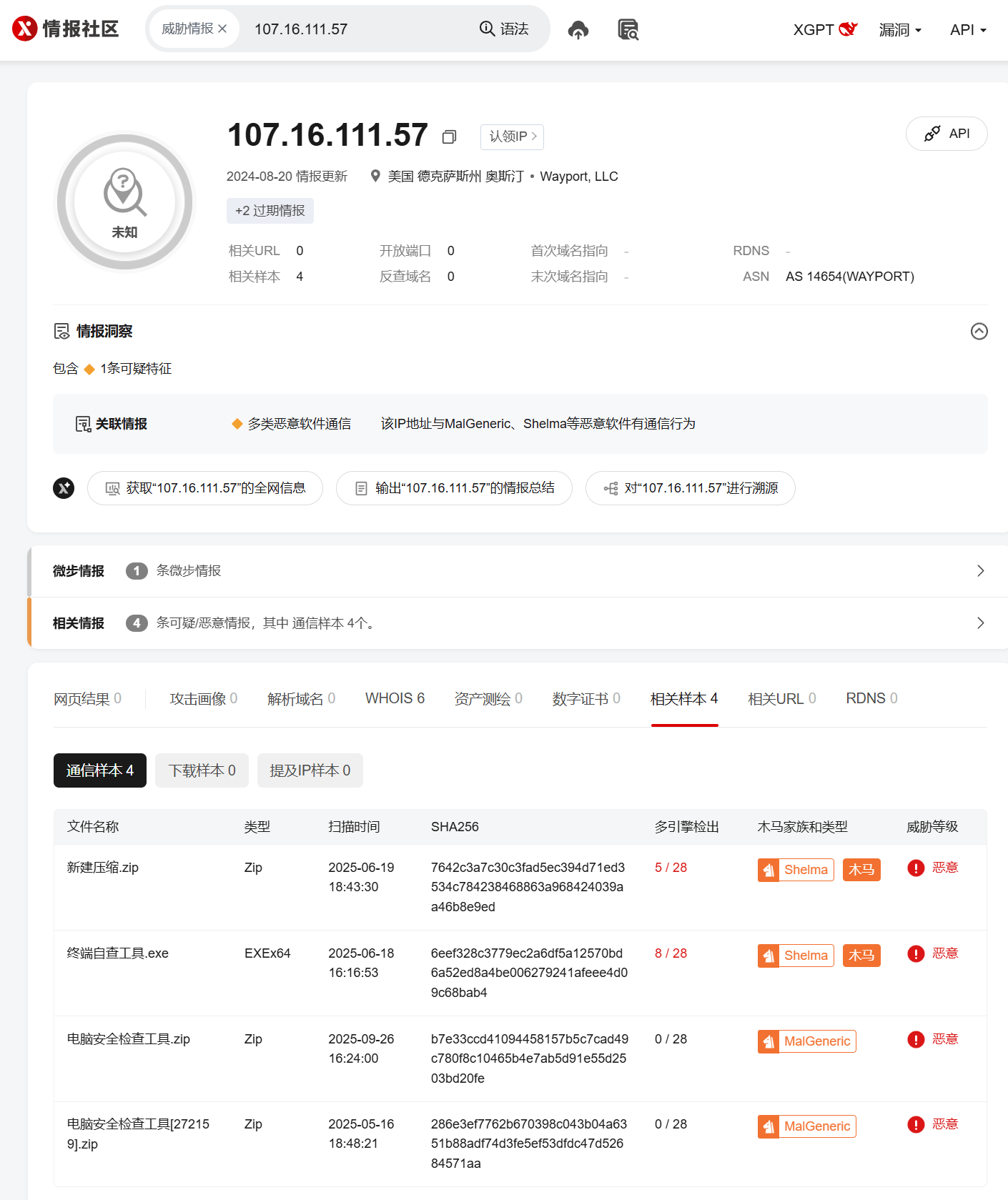1008x1200 pixels.
Task: Select the 提及IP样本 0 filter
Action: click(310, 770)
